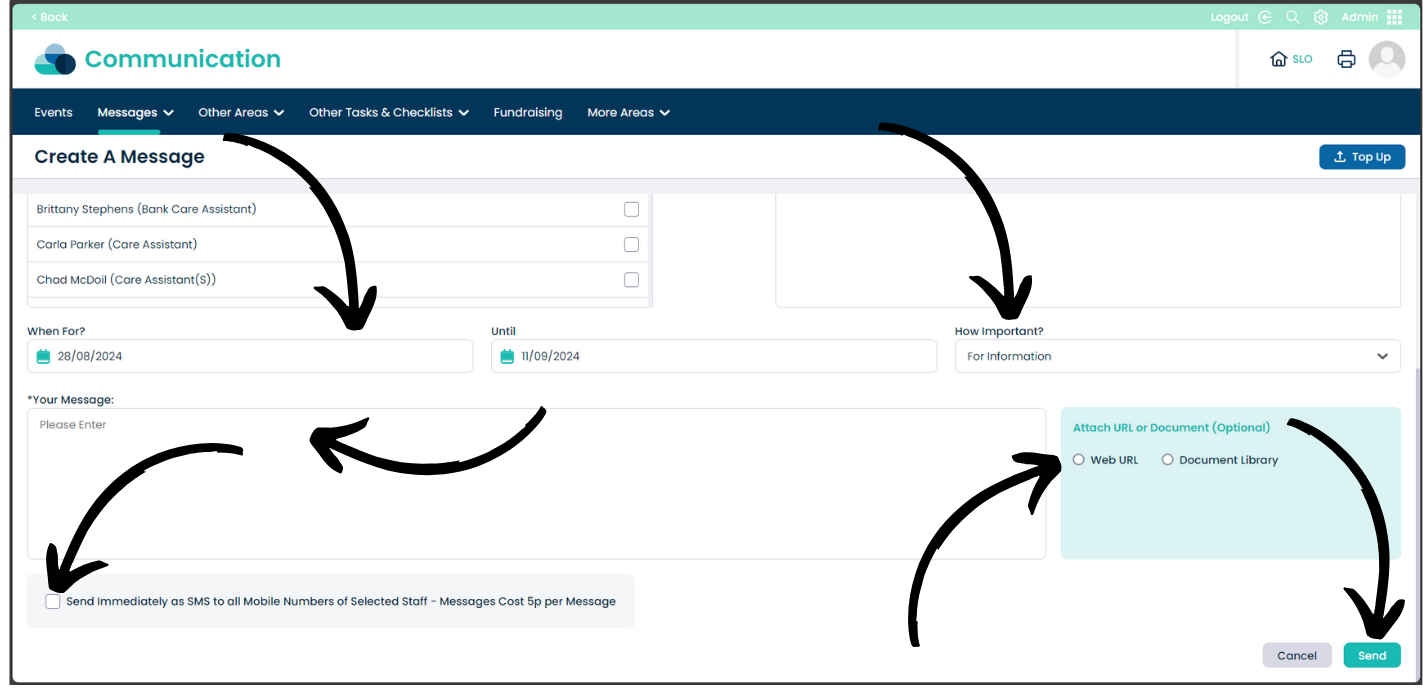Open the user profile avatar

[1387, 59]
